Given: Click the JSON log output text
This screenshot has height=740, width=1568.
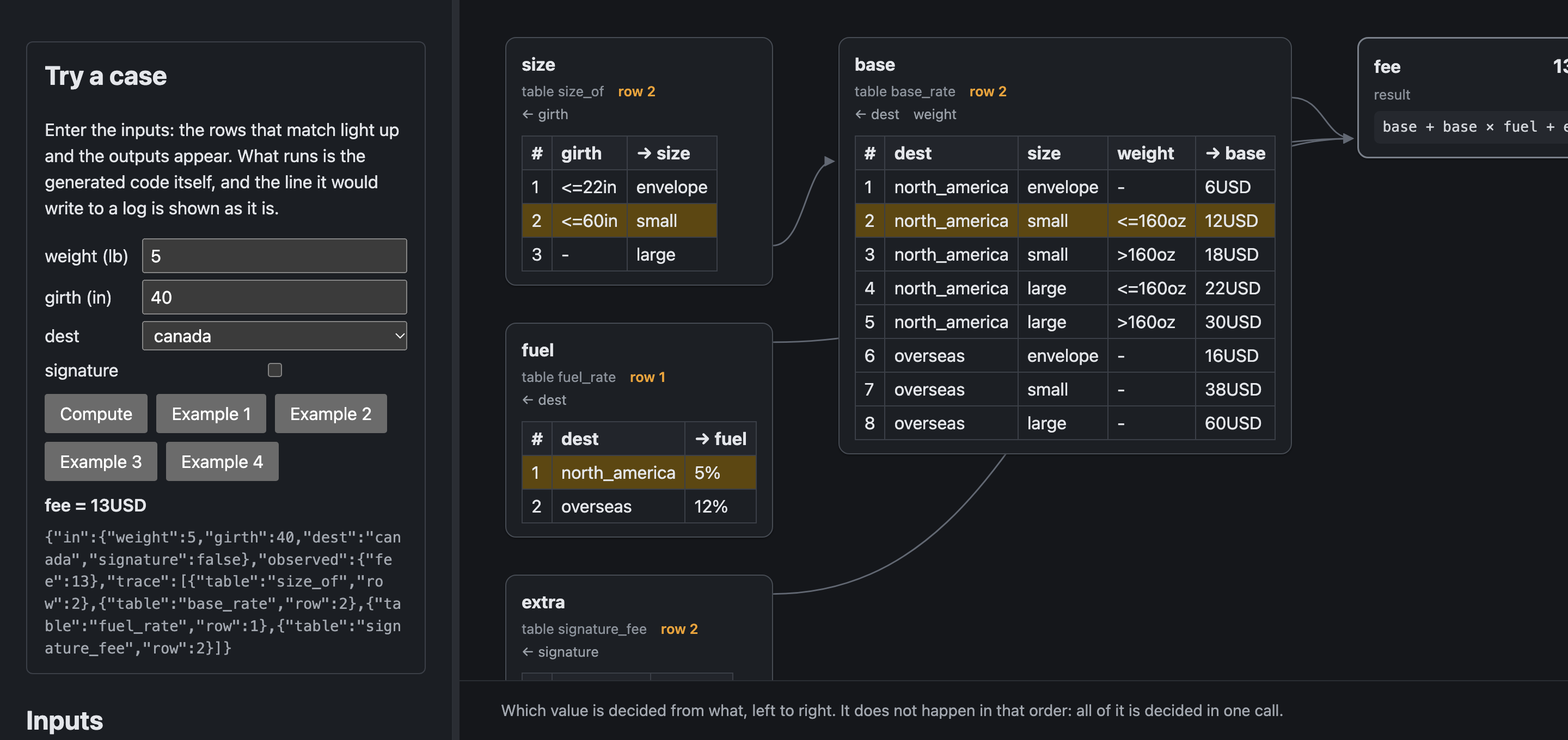Looking at the screenshot, I should pyautogui.click(x=223, y=593).
